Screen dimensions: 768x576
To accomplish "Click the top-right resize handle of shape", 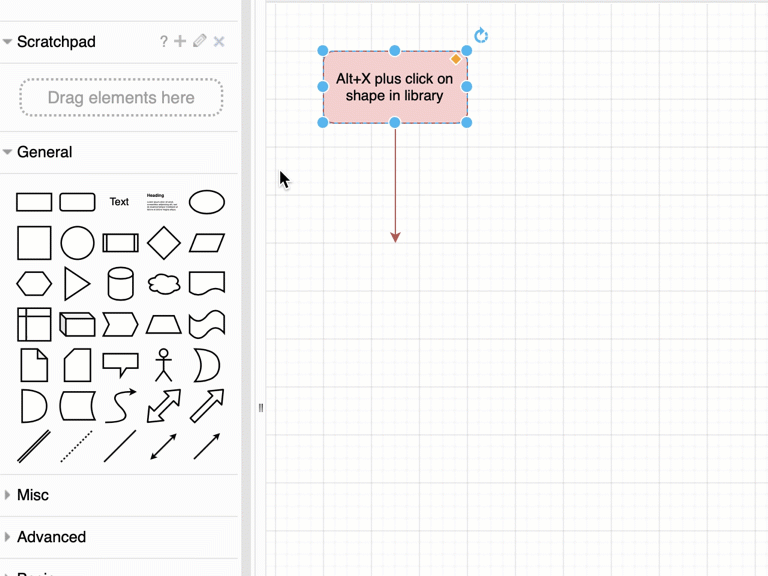I will click(x=467, y=50).
